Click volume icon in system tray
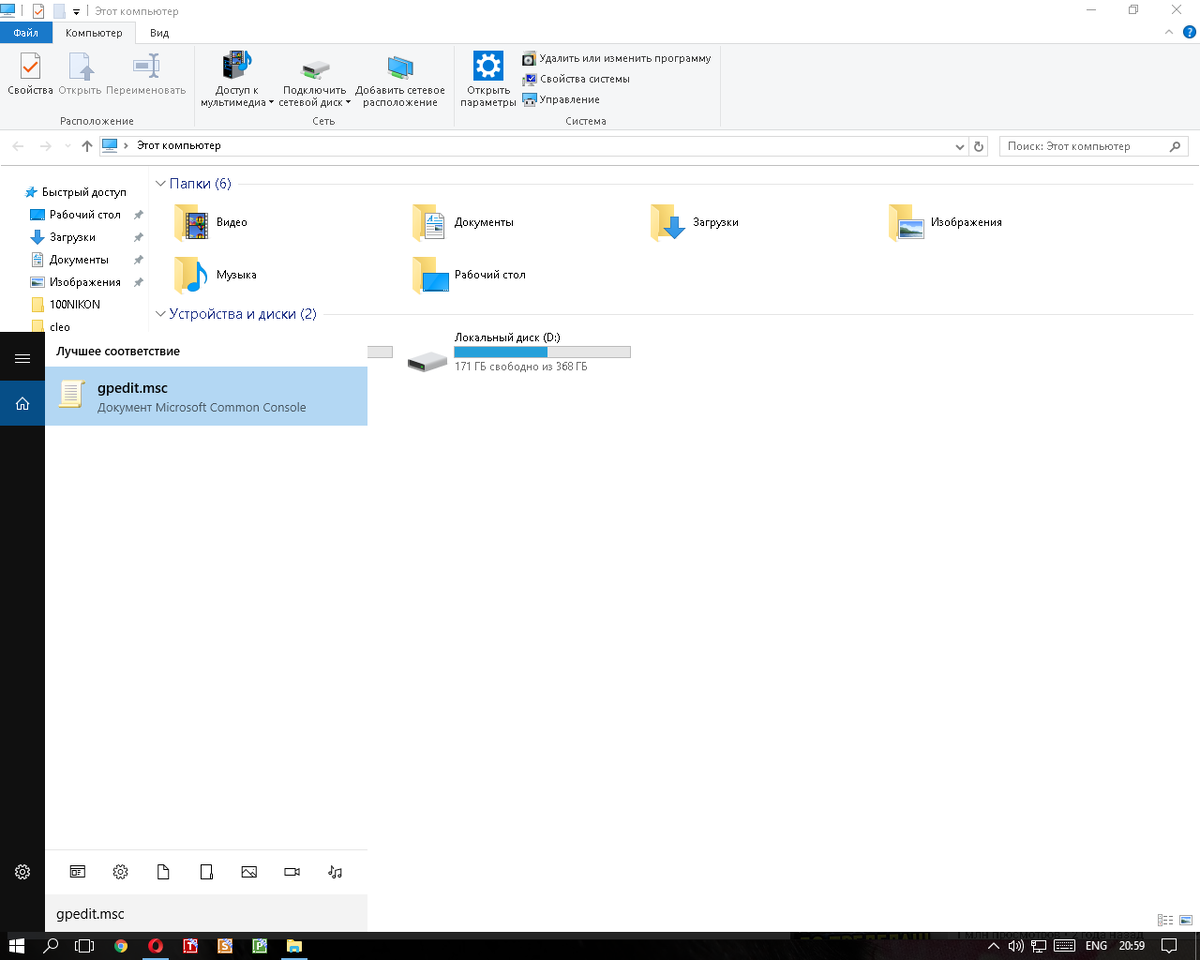This screenshot has width=1200, height=960. coord(1015,945)
